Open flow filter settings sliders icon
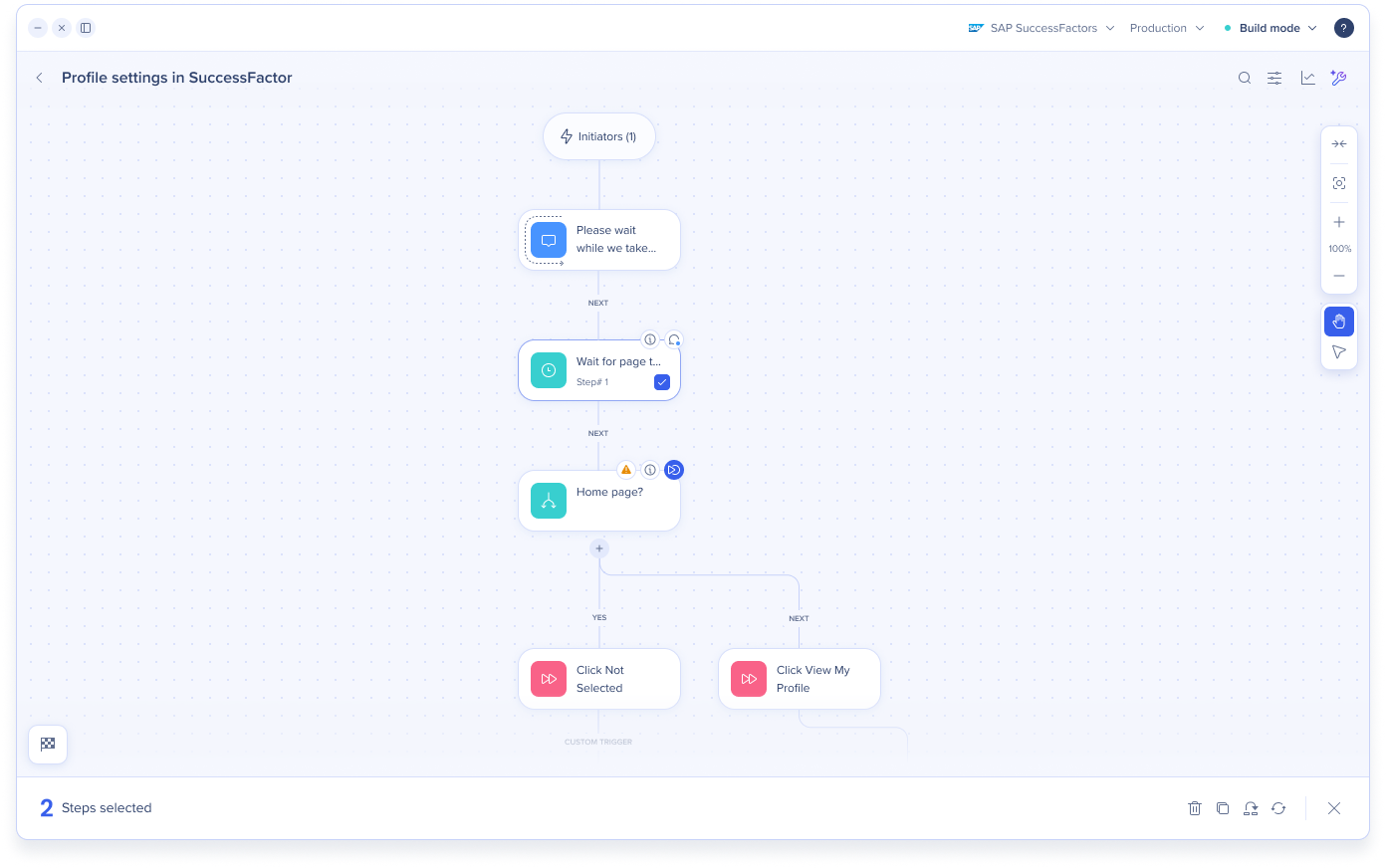The image size is (1386, 868). [x=1274, y=78]
